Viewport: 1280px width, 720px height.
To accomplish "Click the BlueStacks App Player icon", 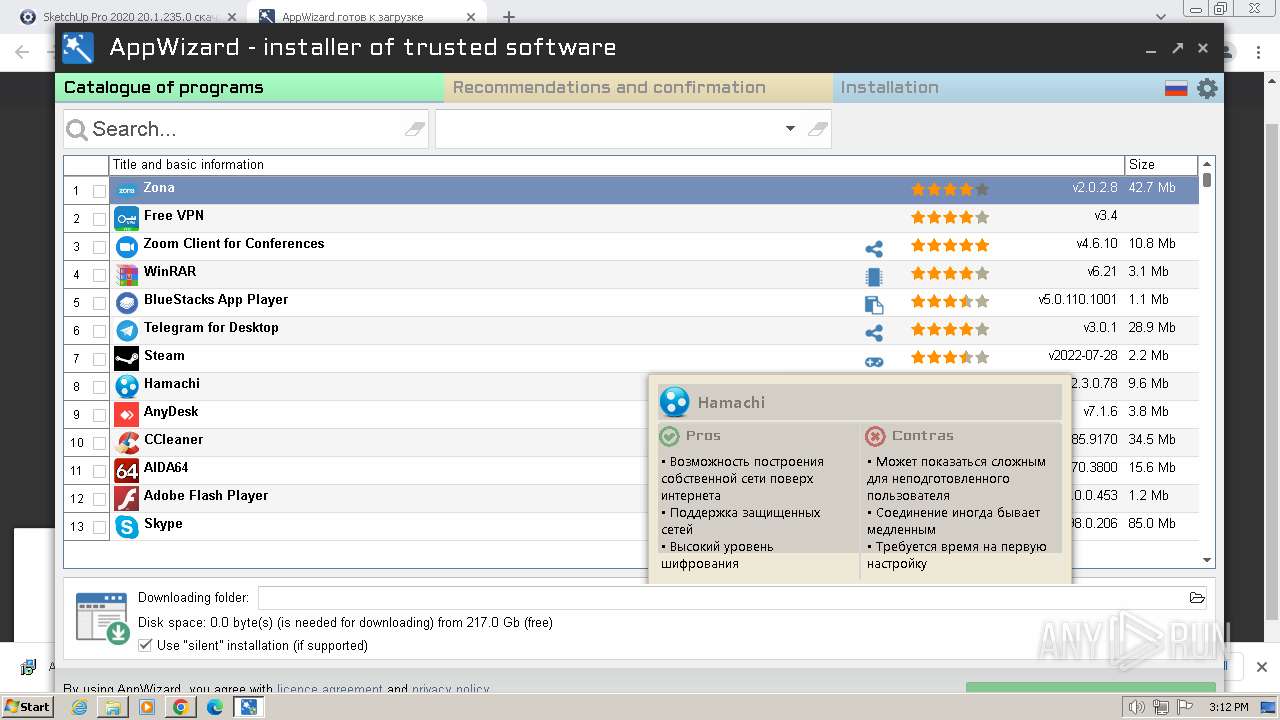I will click(126, 302).
